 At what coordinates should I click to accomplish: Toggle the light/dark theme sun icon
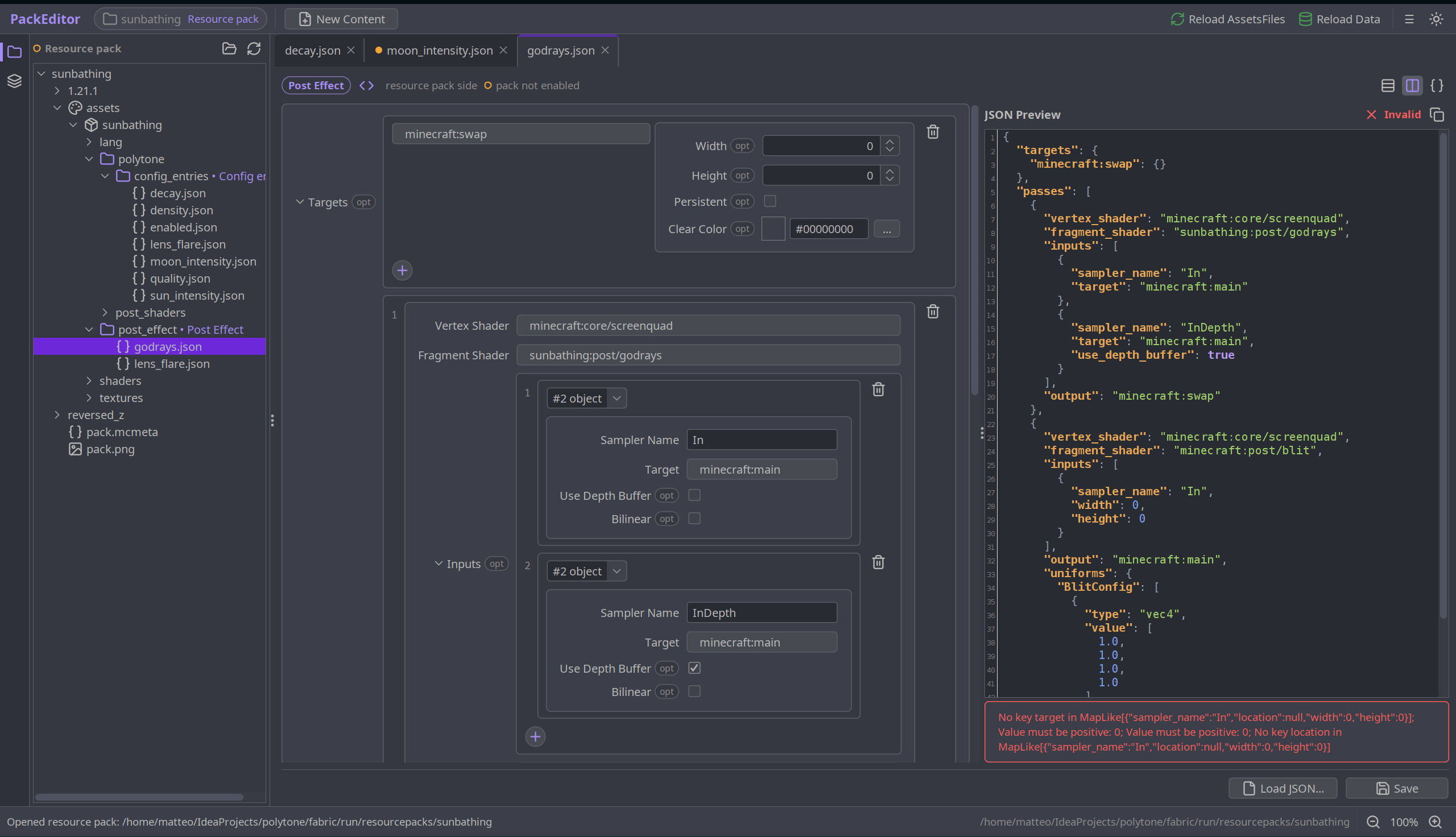(x=1436, y=19)
